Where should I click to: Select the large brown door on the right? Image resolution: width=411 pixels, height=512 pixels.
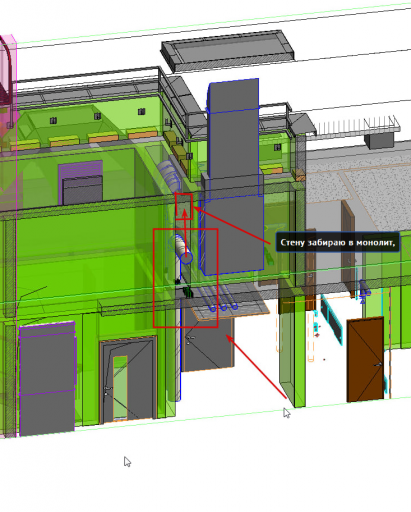365,359
